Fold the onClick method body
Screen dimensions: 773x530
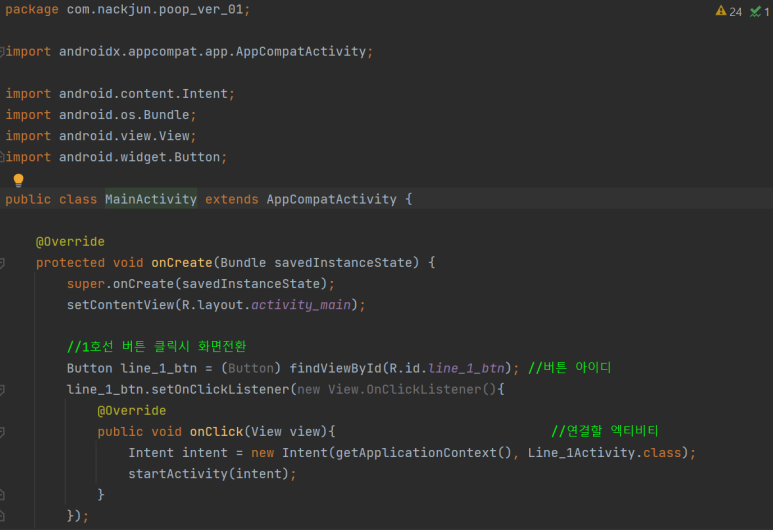[x=2, y=432]
